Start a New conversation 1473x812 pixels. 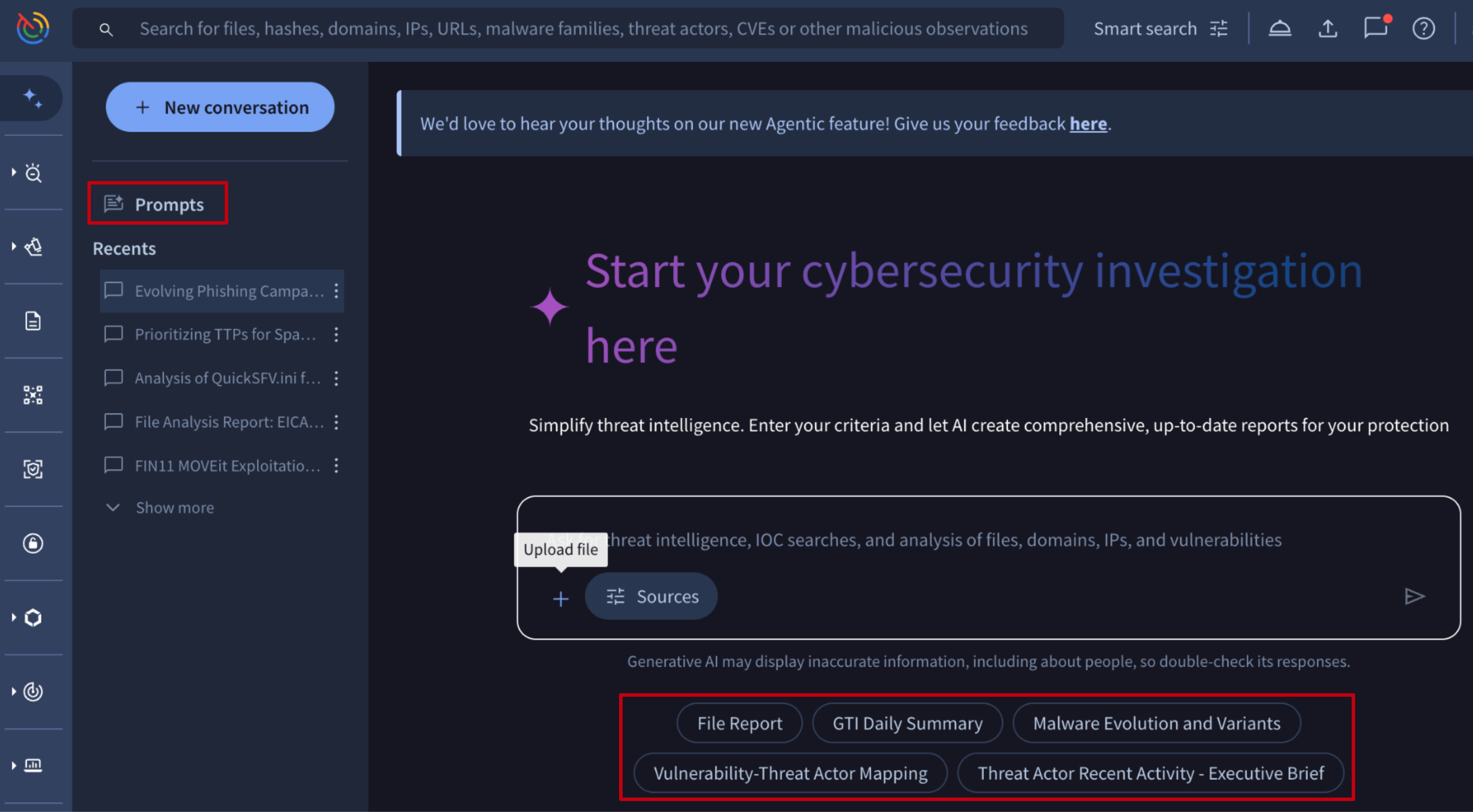point(220,107)
